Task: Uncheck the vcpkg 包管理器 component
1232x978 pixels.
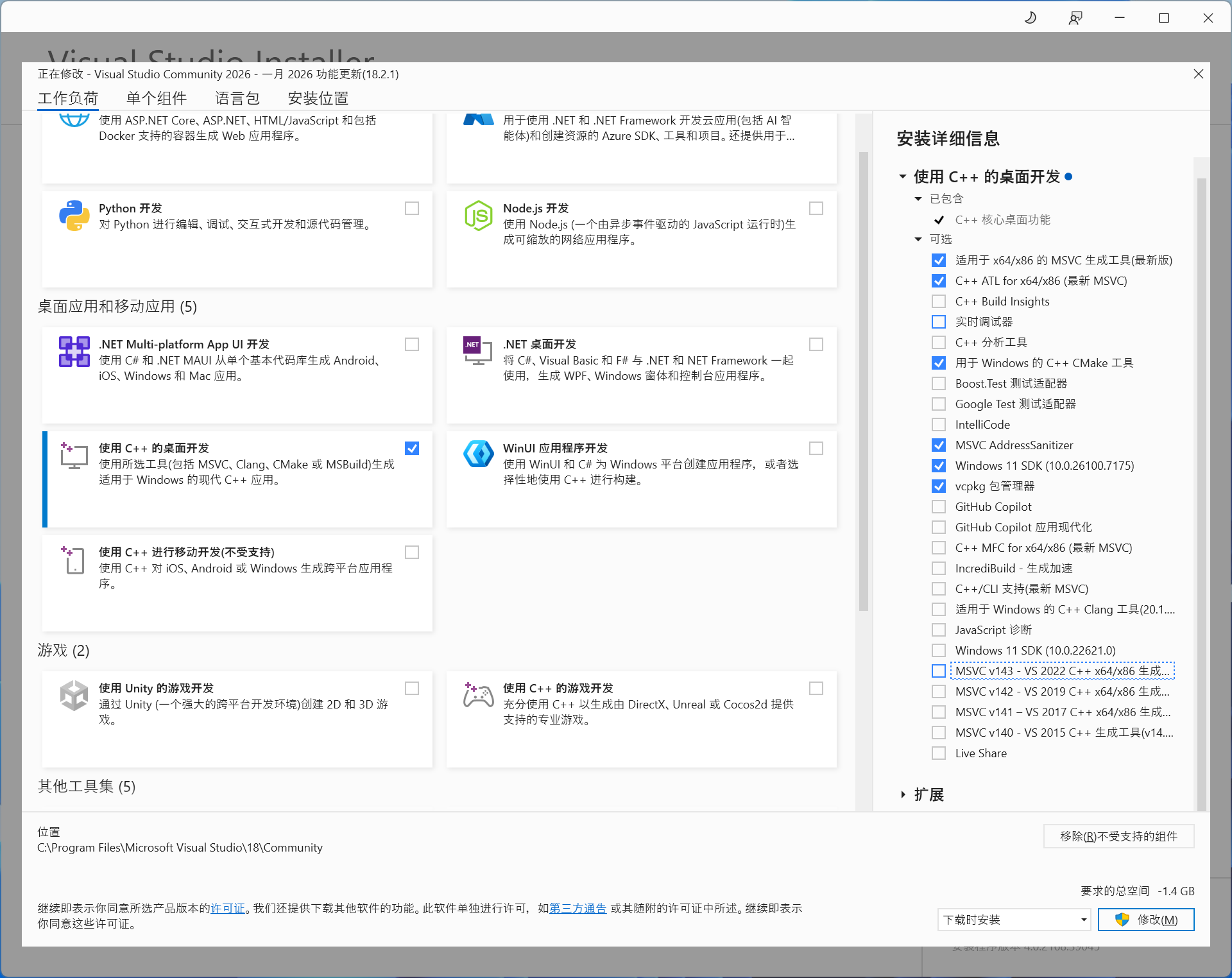Action: point(939,486)
